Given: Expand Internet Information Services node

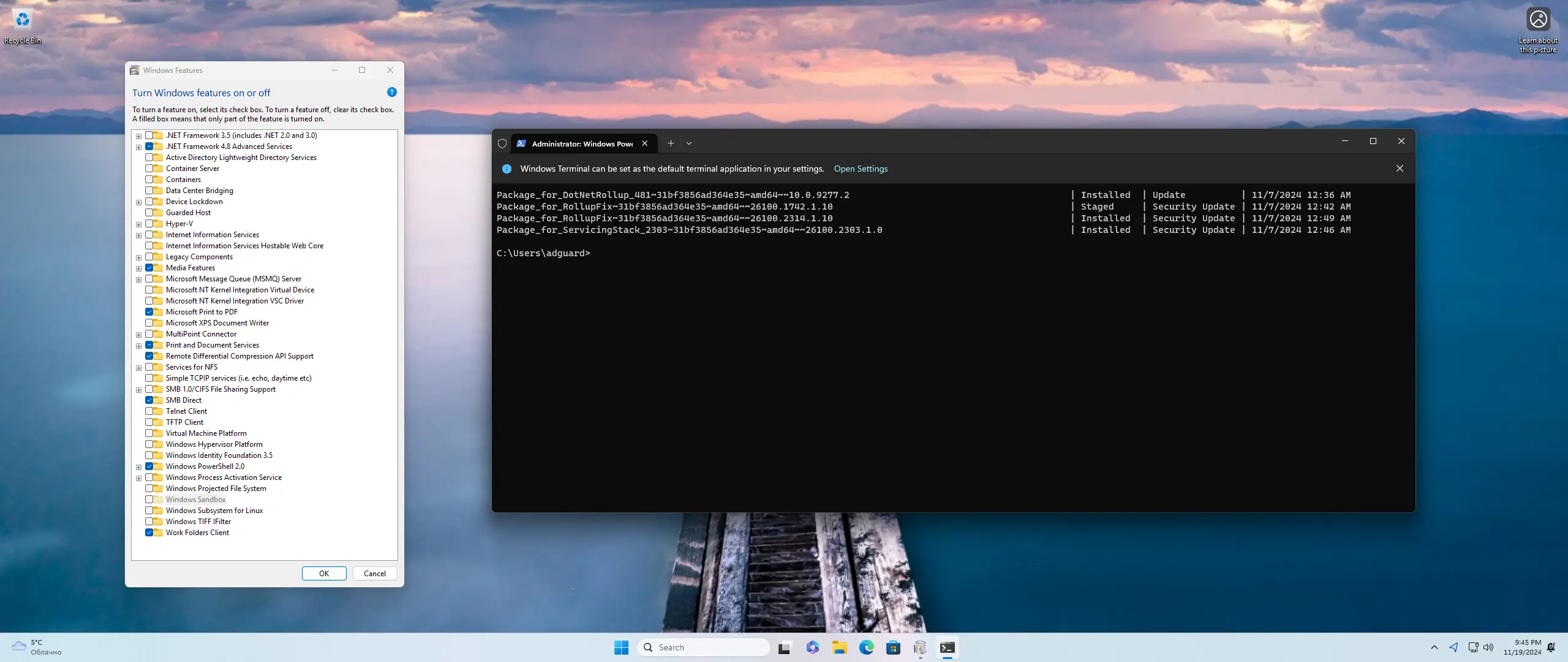Looking at the screenshot, I should (138, 235).
